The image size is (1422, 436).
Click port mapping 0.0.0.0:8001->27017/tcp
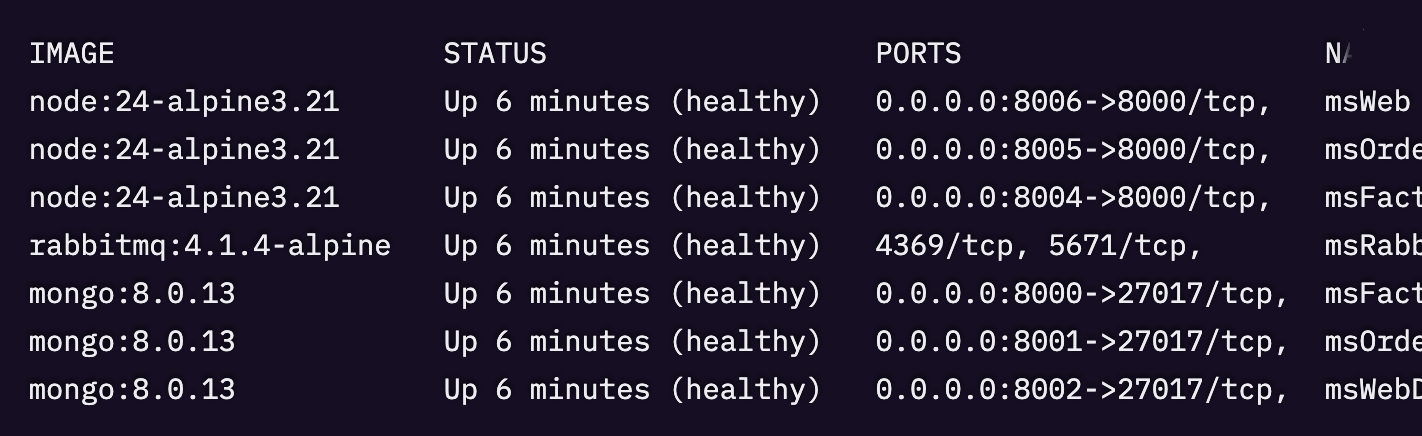point(1081,341)
